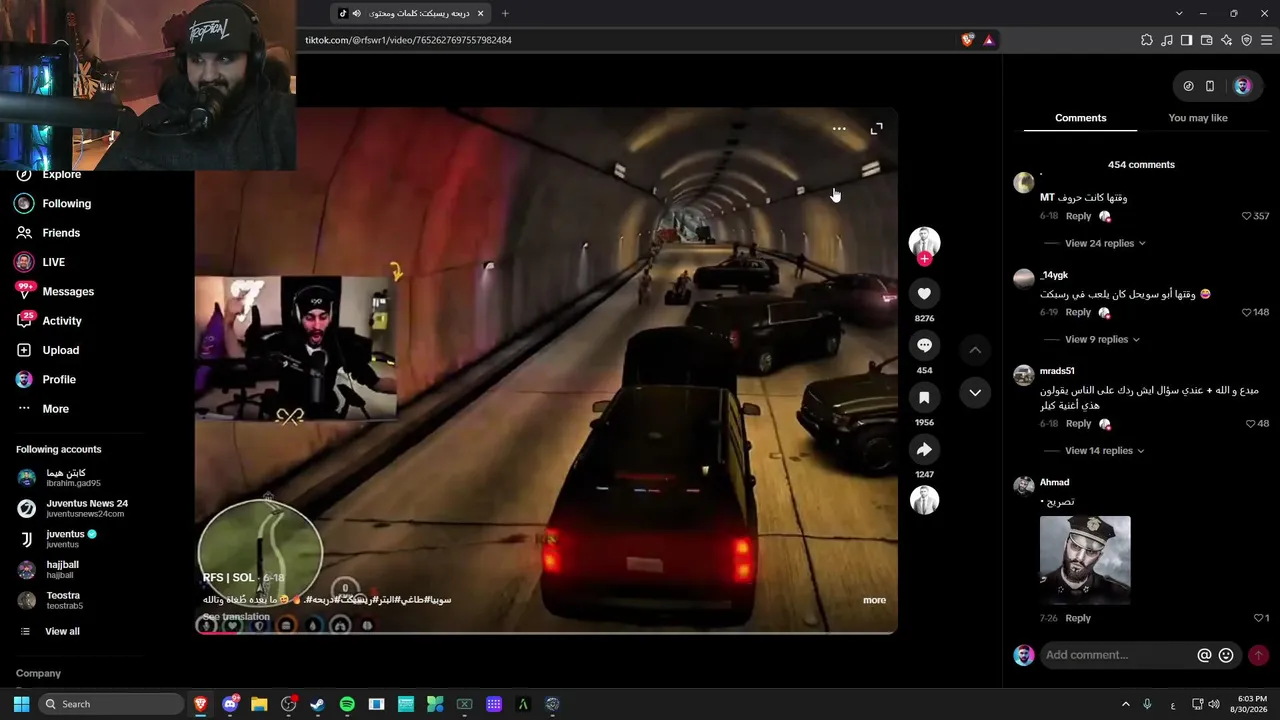
Task: Like the video with the heart icon
Action: [924, 293]
